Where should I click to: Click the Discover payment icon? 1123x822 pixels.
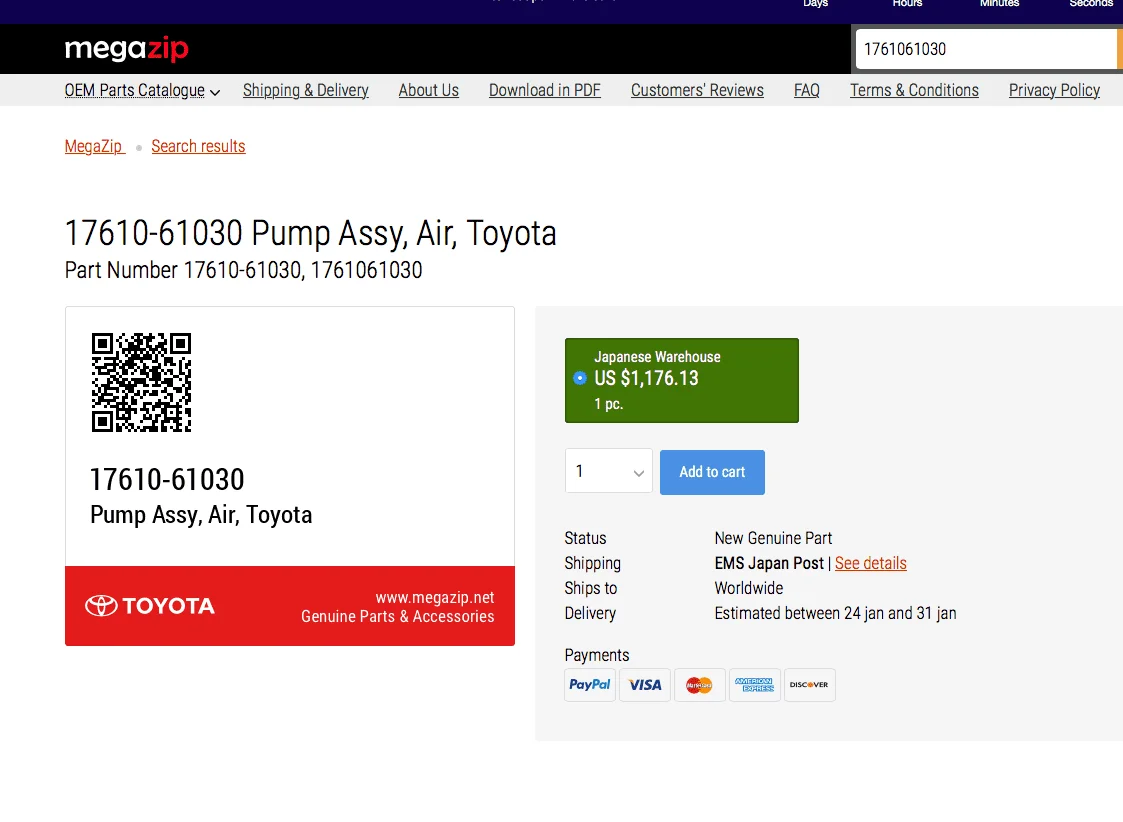[809, 685]
